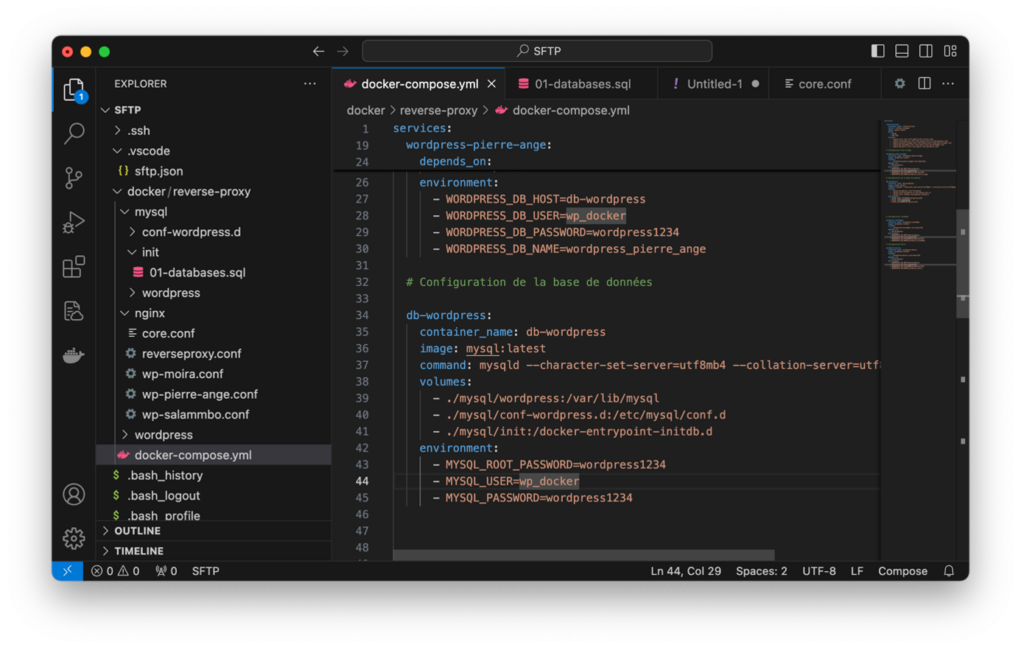Toggle the primary side bar layout icon

pyautogui.click(x=878, y=51)
